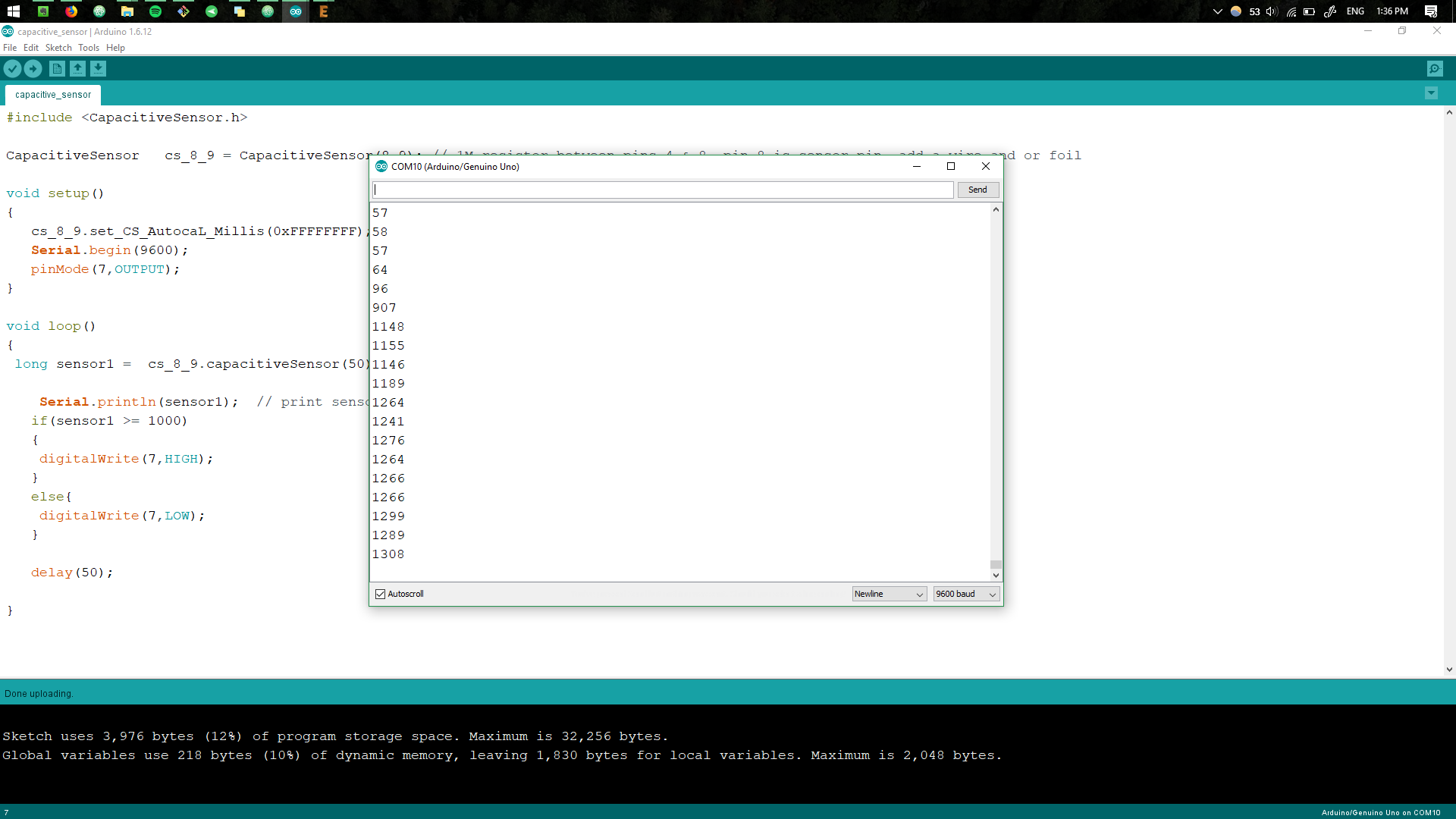The height and width of the screenshot is (819, 1456).
Task: Open the green paper-plane taskbar app
Action: (212, 11)
